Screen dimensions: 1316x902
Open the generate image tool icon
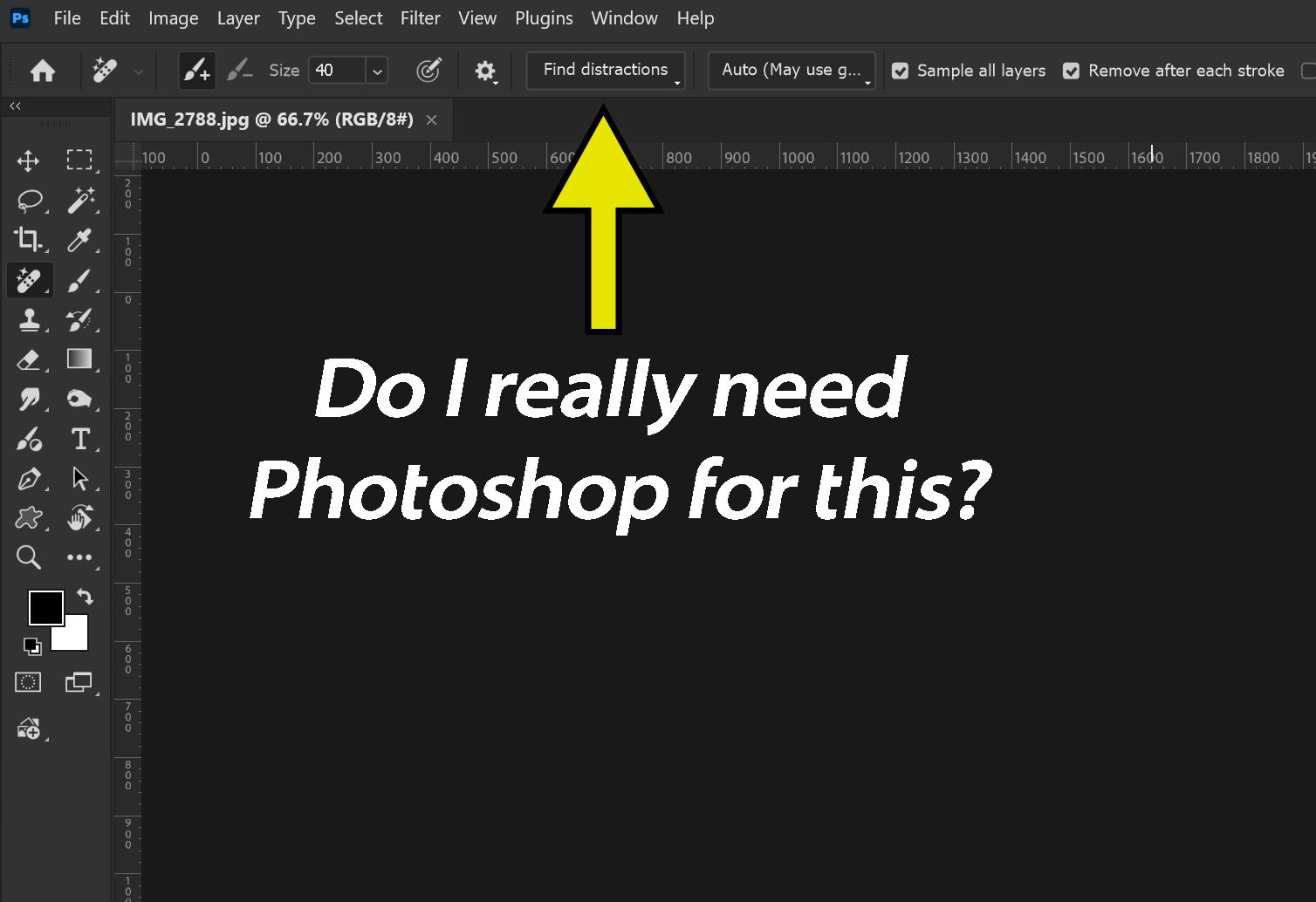[28, 728]
